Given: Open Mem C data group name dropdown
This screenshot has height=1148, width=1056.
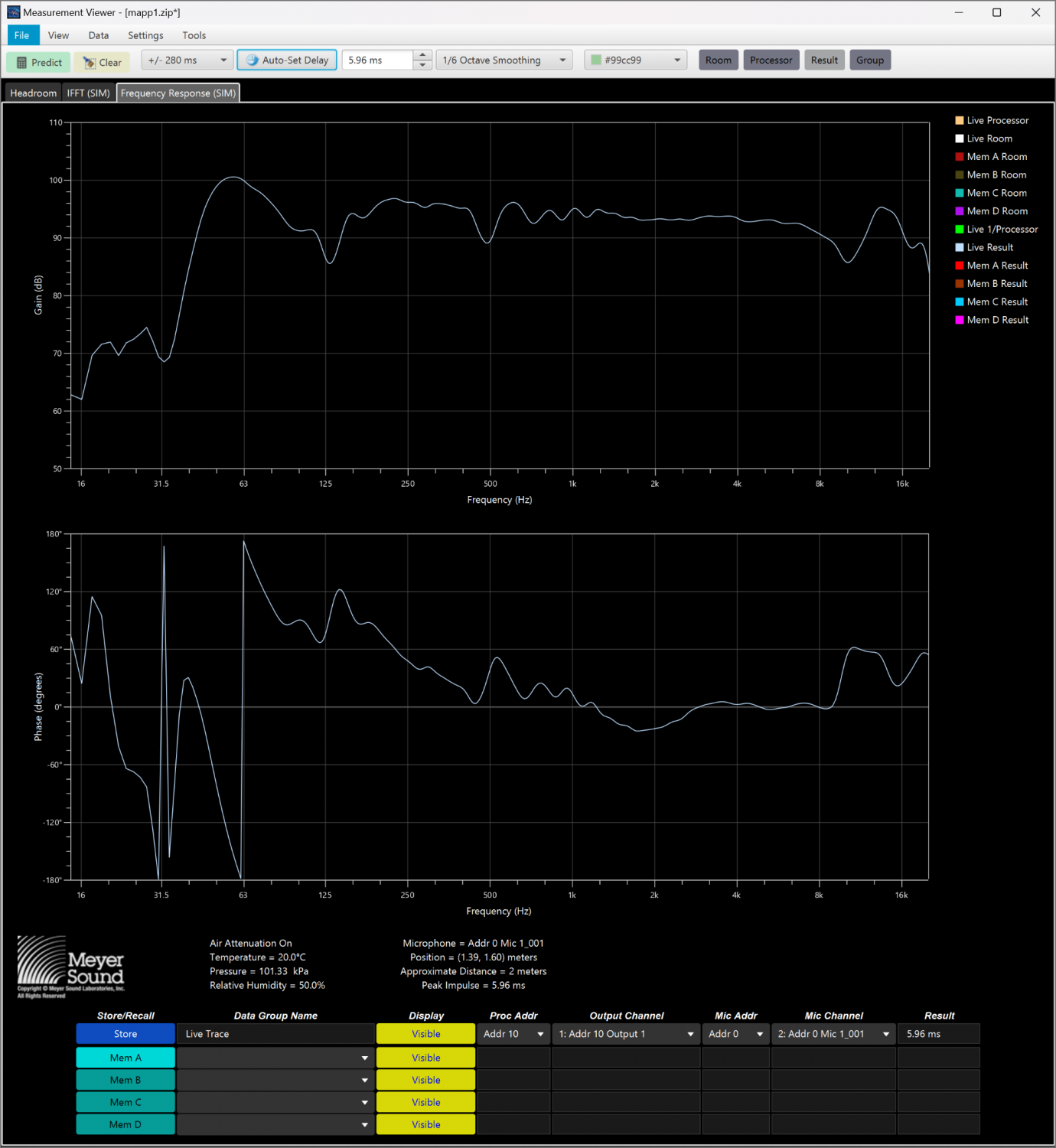Looking at the screenshot, I should pyautogui.click(x=275, y=1102).
